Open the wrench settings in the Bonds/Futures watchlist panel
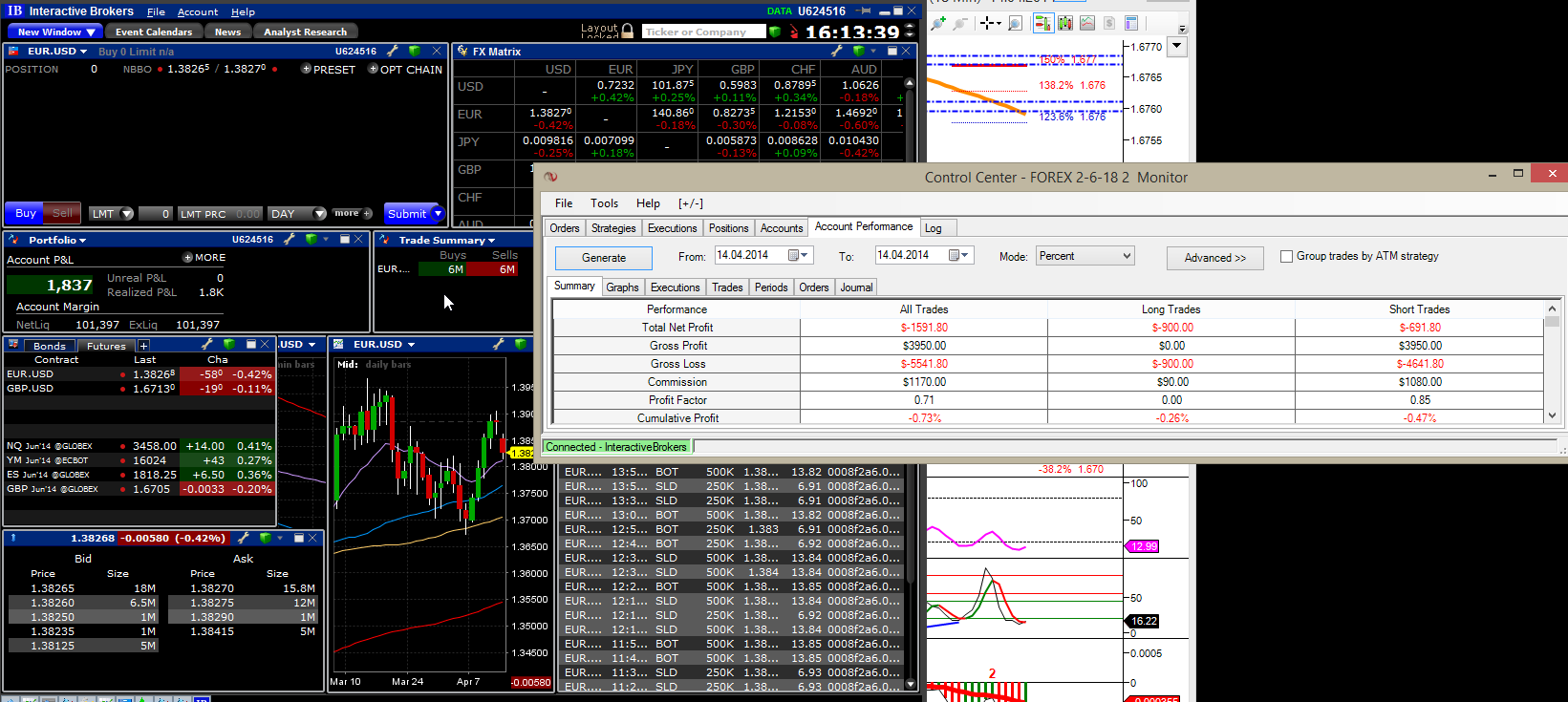 [208, 345]
